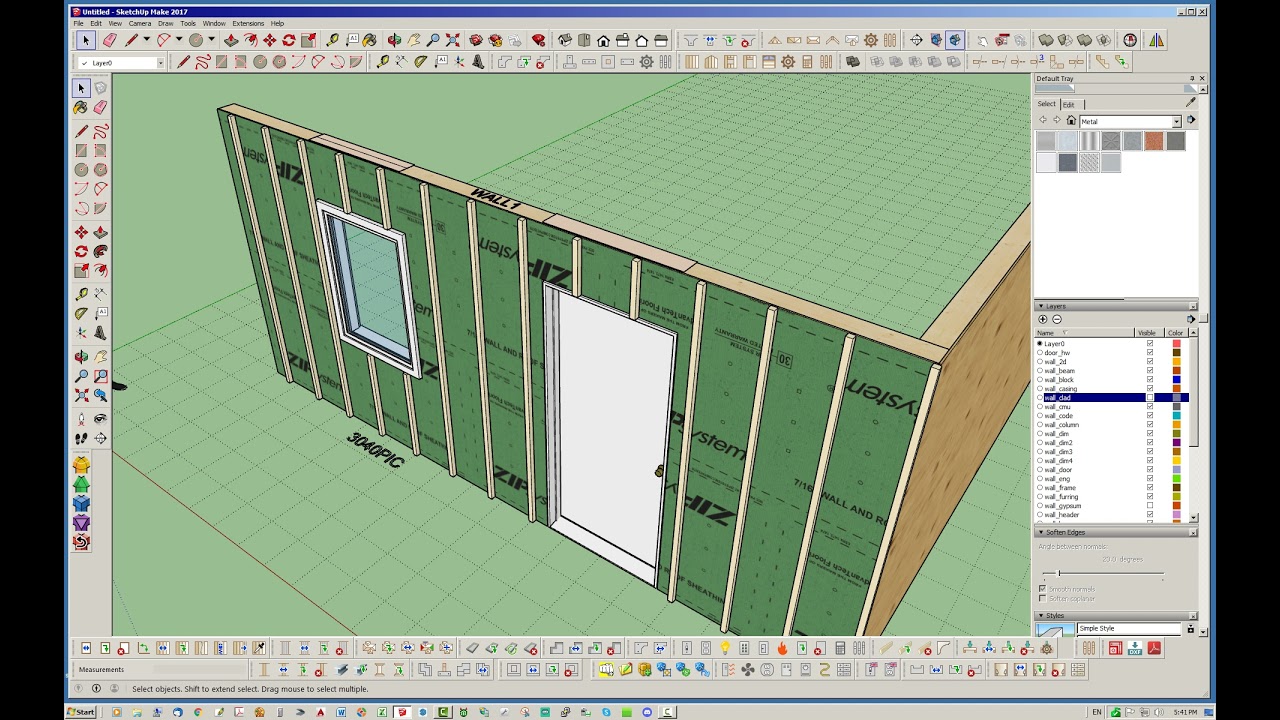Image resolution: width=1280 pixels, height=720 pixels.
Task: Open the Circle shape tool dropdown arrow
Action: click(211, 40)
